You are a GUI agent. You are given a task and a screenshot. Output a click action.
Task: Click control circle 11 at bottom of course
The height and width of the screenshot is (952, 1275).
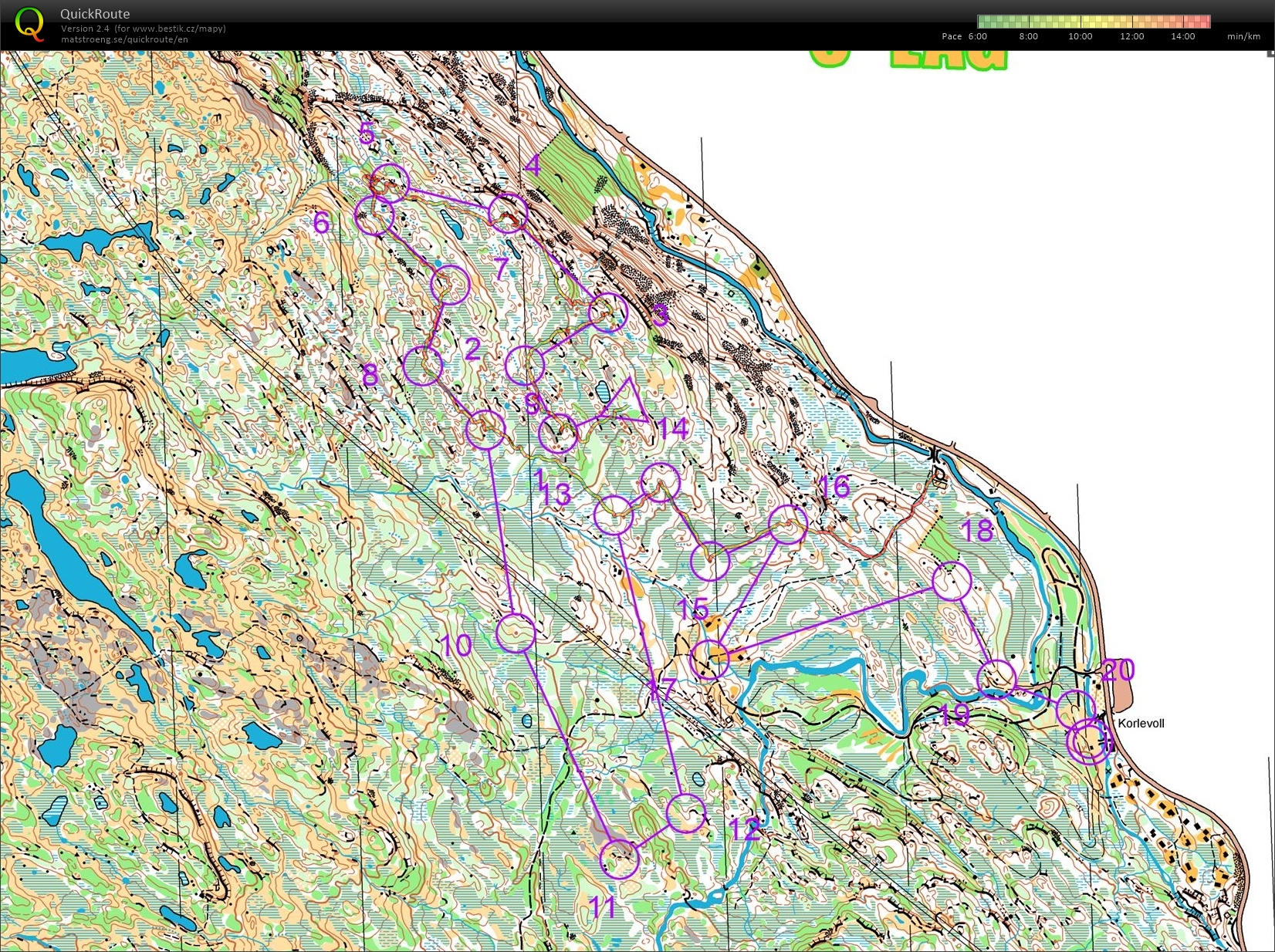pyautogui.click(x=621, y=859)
